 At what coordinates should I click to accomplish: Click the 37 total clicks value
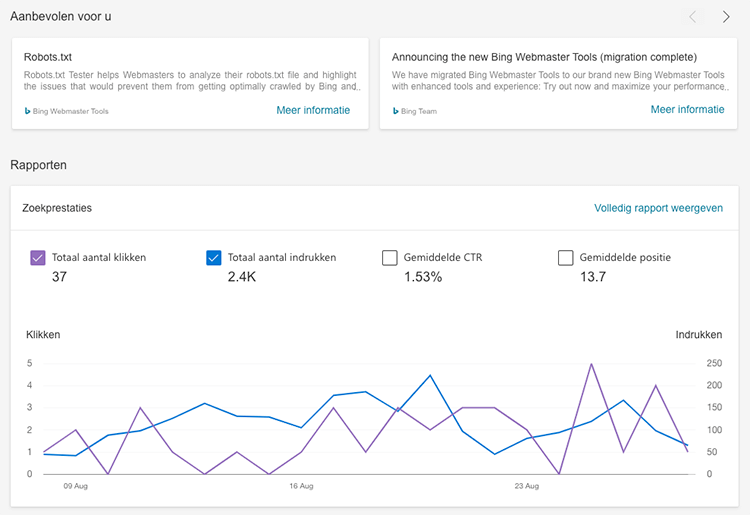pos(59,277)
